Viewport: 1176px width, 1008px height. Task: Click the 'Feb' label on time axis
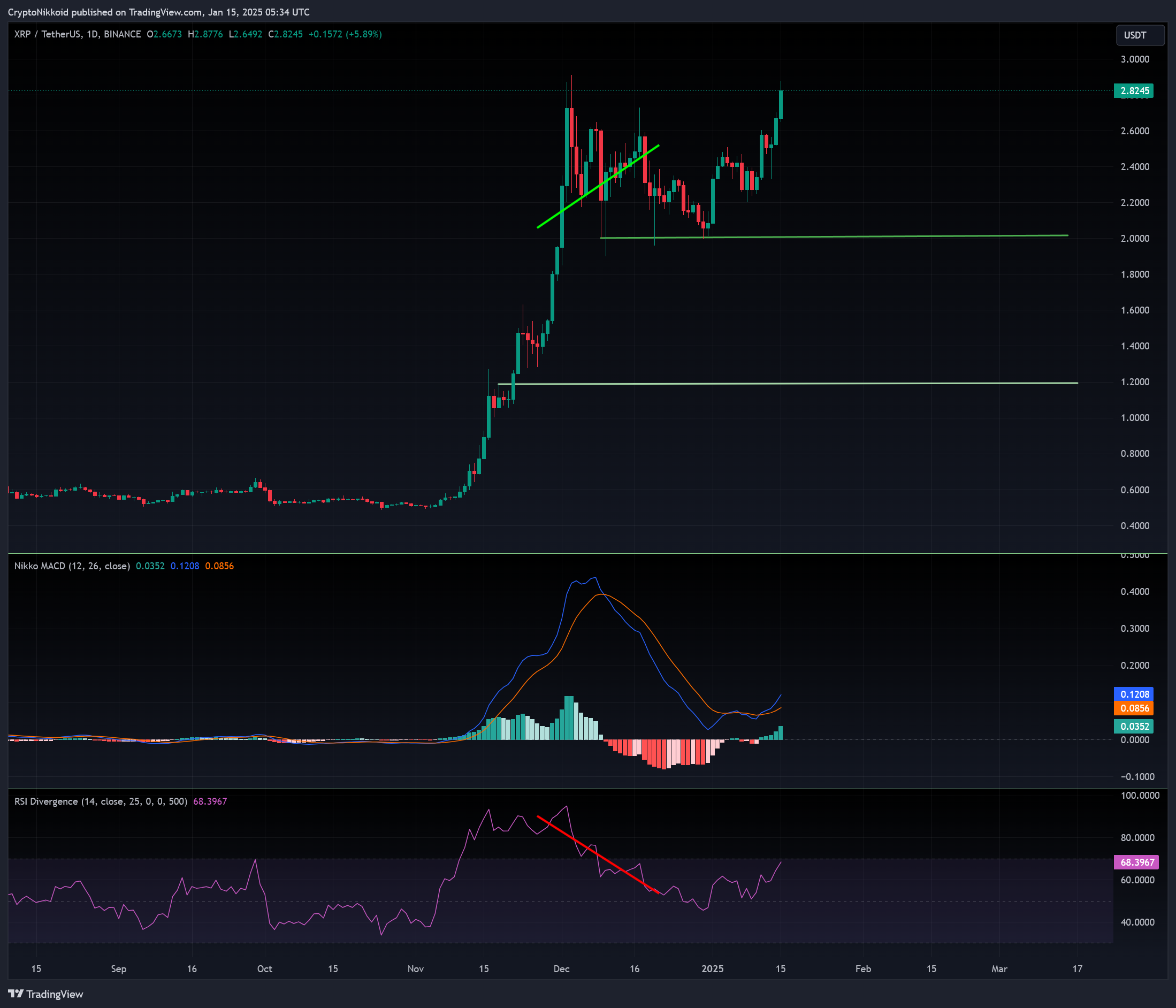point(862,969)
